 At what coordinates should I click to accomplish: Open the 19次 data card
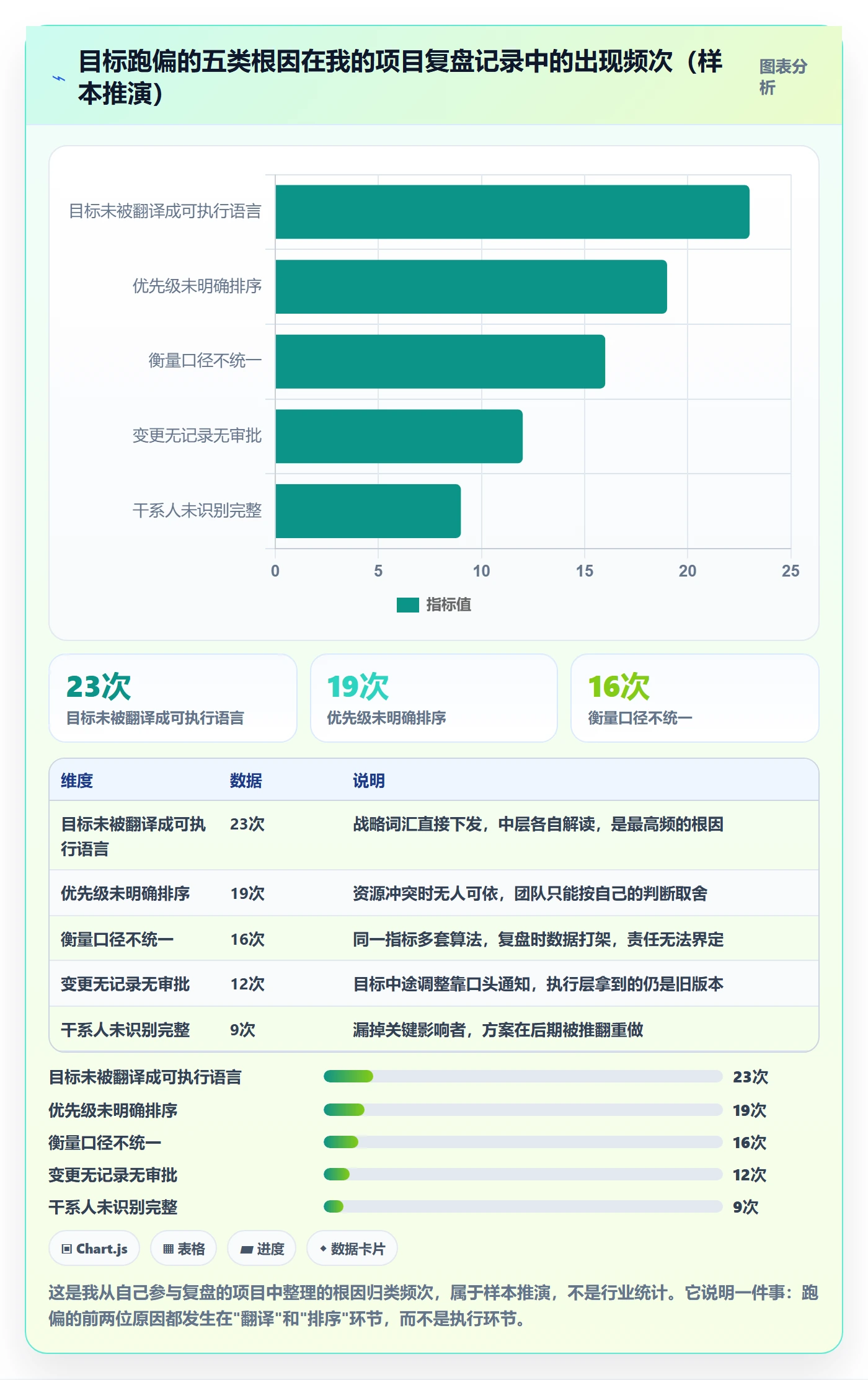click(434, 698)
